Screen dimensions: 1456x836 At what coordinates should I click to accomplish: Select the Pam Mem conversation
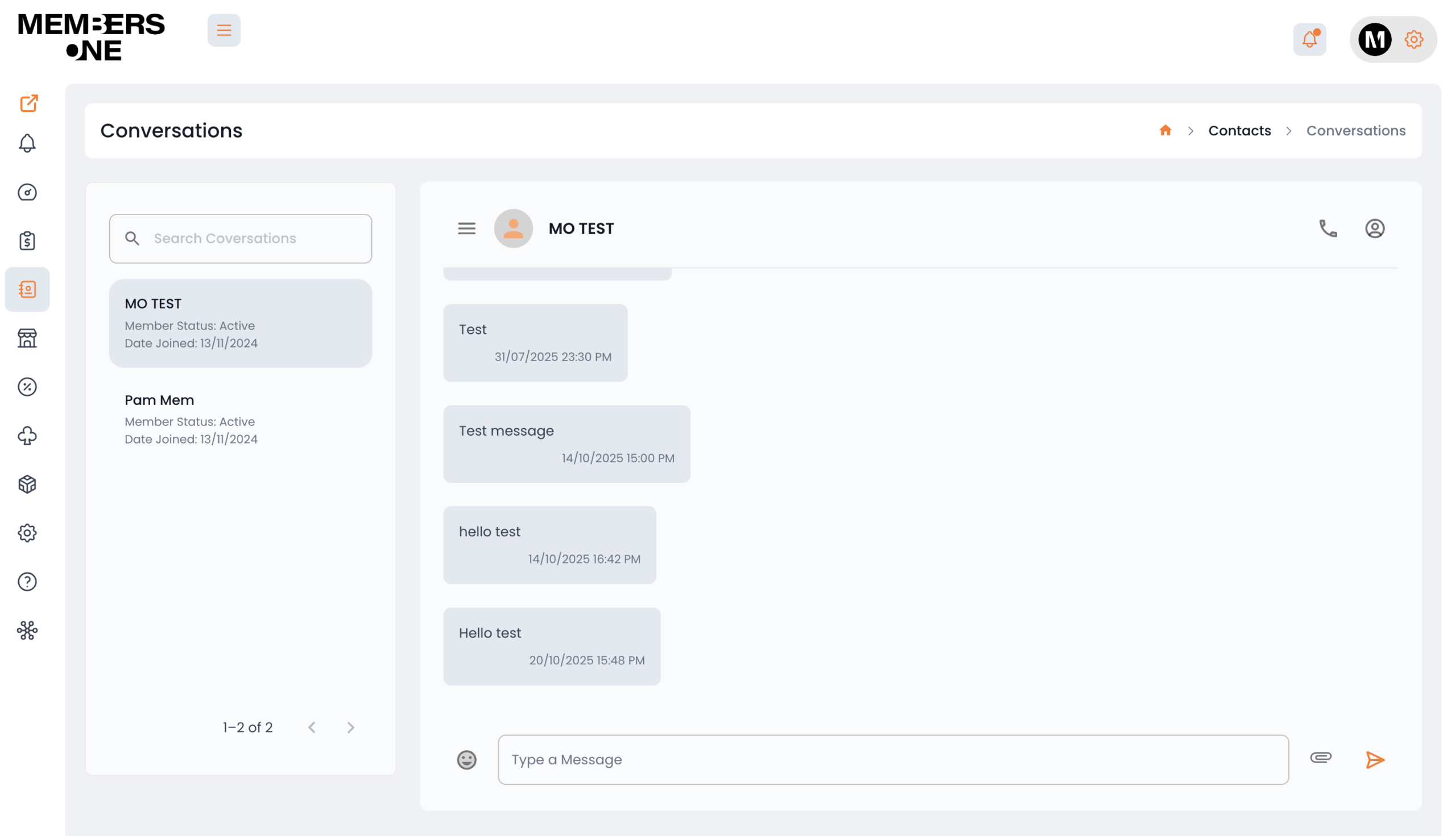(x=240, y=419)
